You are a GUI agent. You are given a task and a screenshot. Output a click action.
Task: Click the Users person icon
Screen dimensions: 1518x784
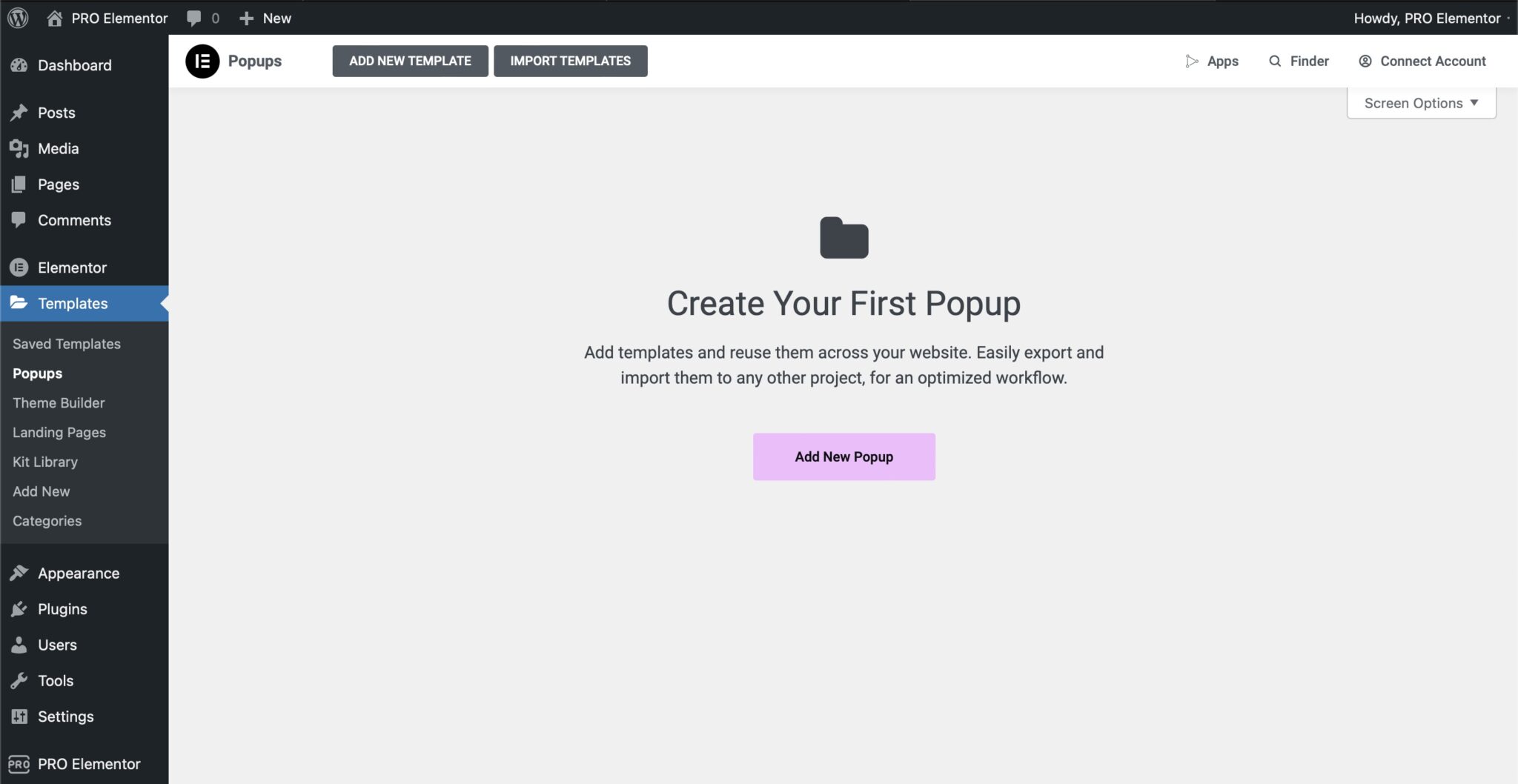pyautogui.click(x=19, y=645)
